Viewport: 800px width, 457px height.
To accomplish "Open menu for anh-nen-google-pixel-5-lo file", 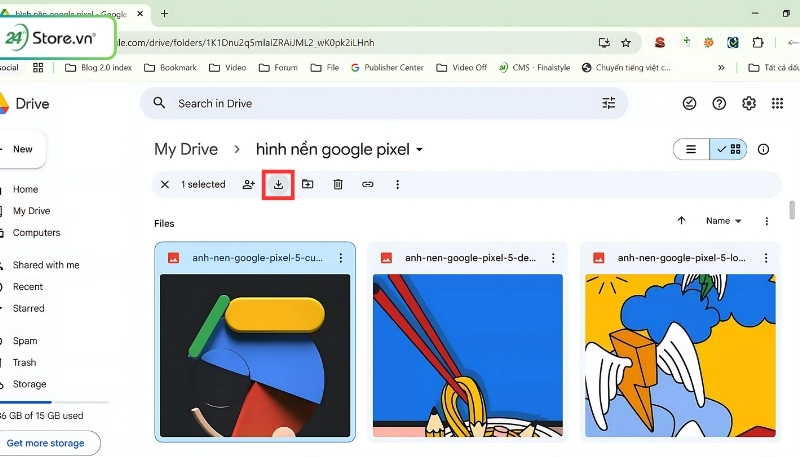I will pyautogui.click(x=766, y=258).
